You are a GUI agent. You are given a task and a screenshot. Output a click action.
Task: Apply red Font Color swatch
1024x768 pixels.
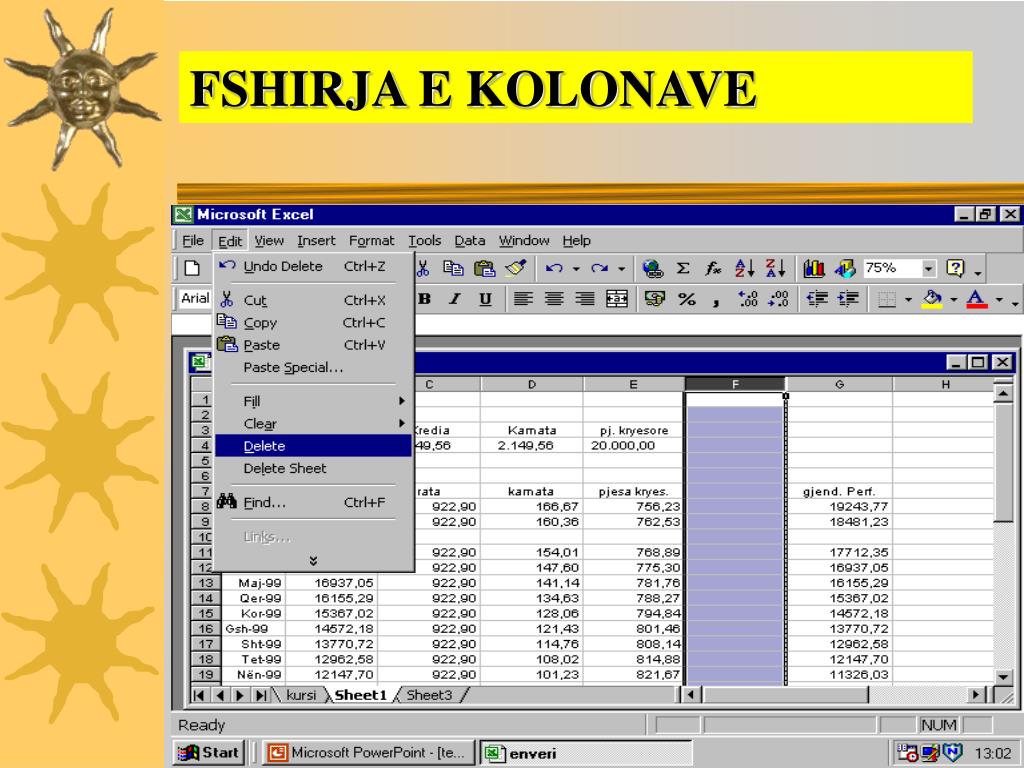click(976, 299)
